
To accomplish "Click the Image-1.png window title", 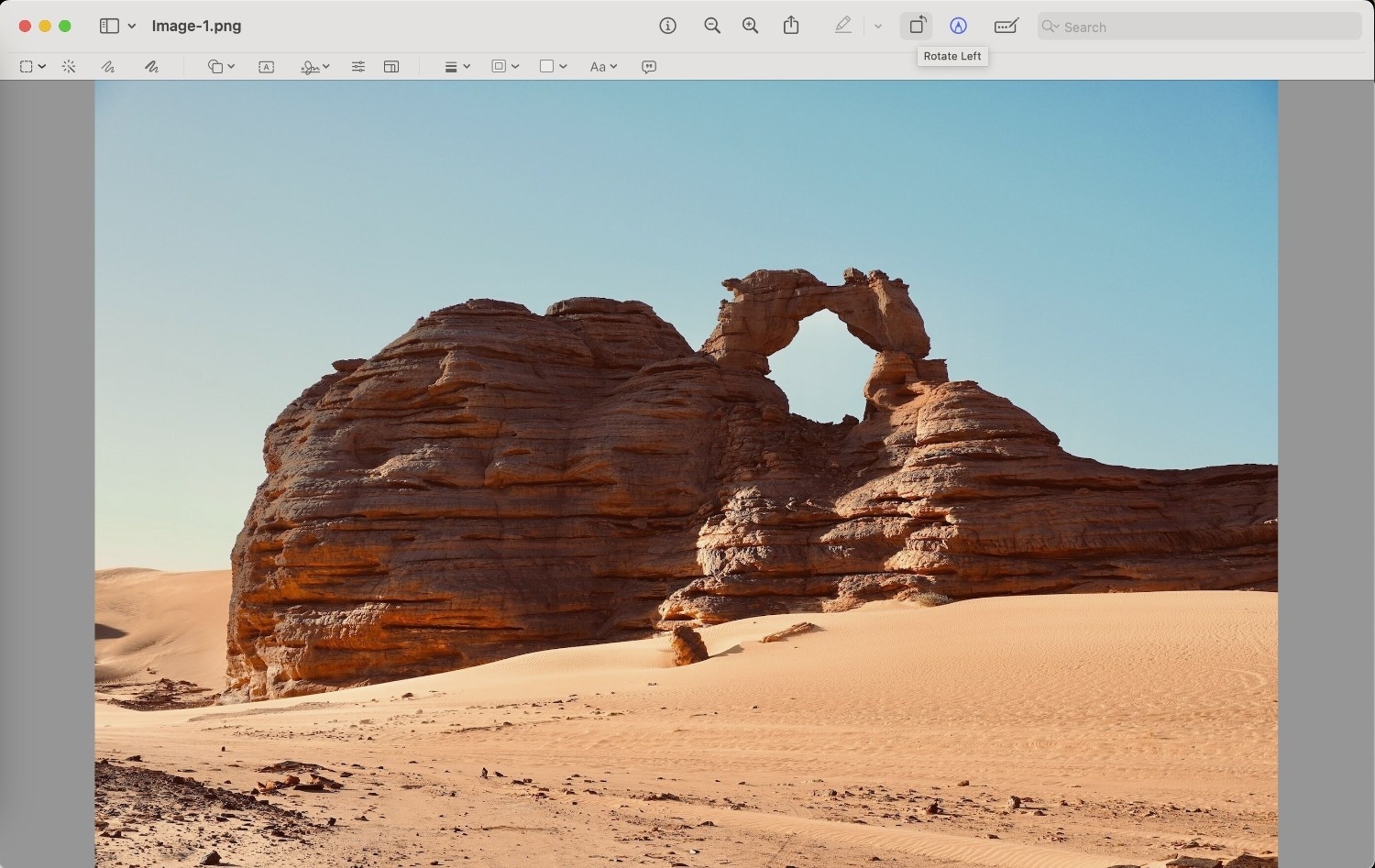I will pos(196,26).
